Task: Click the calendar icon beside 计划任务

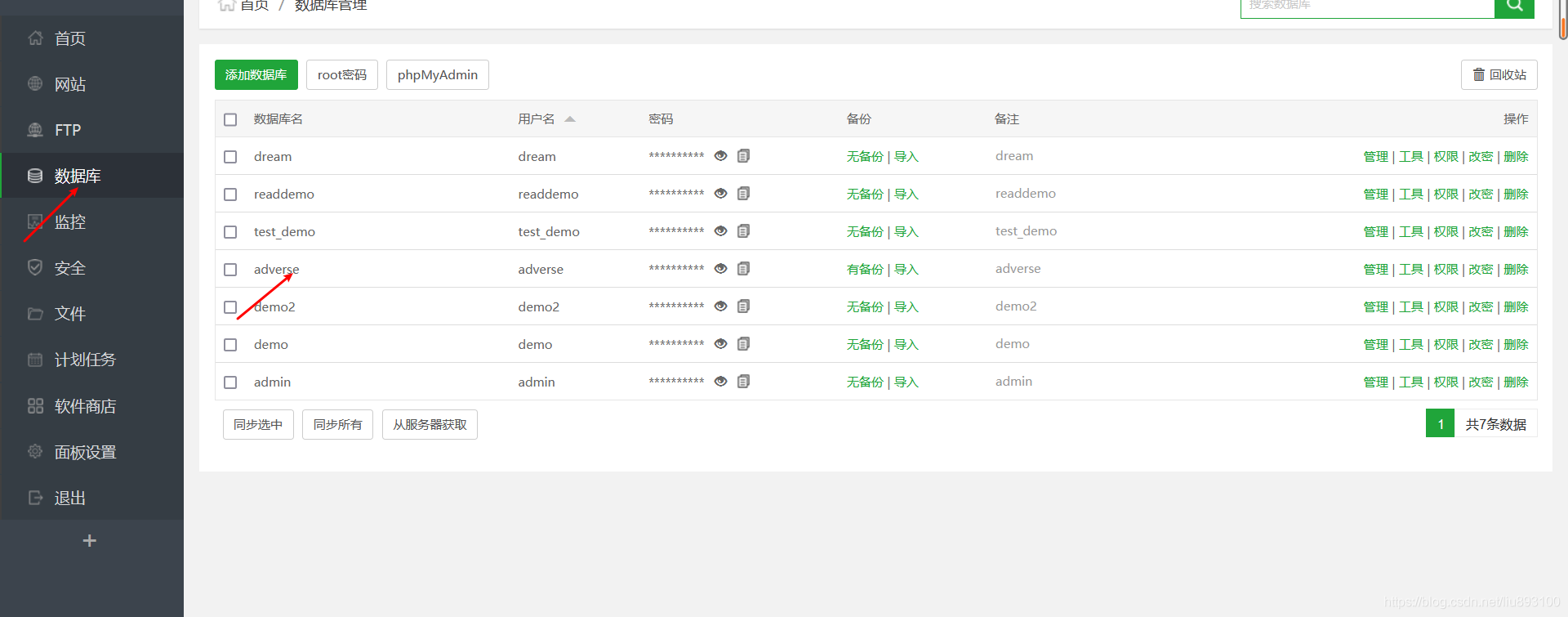Action: (x=35, y=360)
